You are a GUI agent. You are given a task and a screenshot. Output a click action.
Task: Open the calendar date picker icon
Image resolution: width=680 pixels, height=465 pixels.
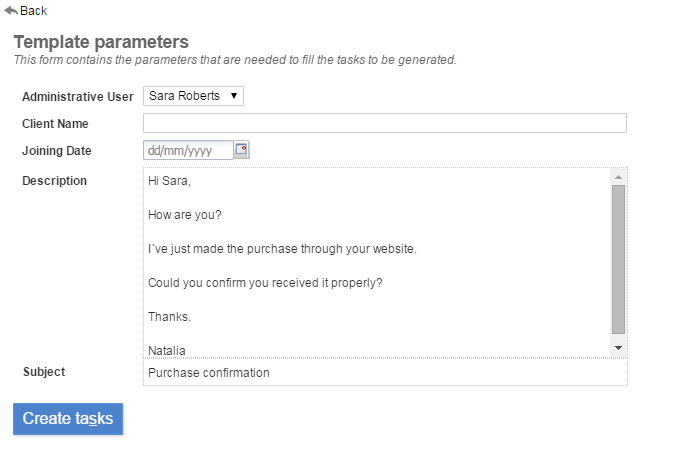click(241, 150)
